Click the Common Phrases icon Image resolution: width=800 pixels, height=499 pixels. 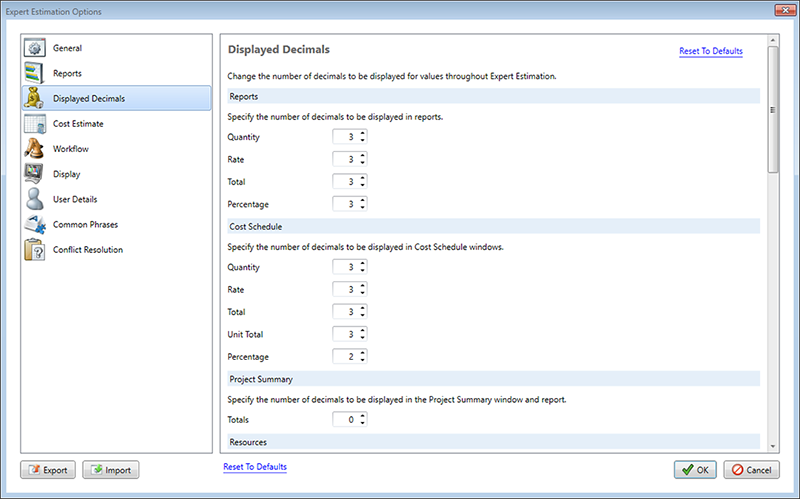click(x=35, y=225)
